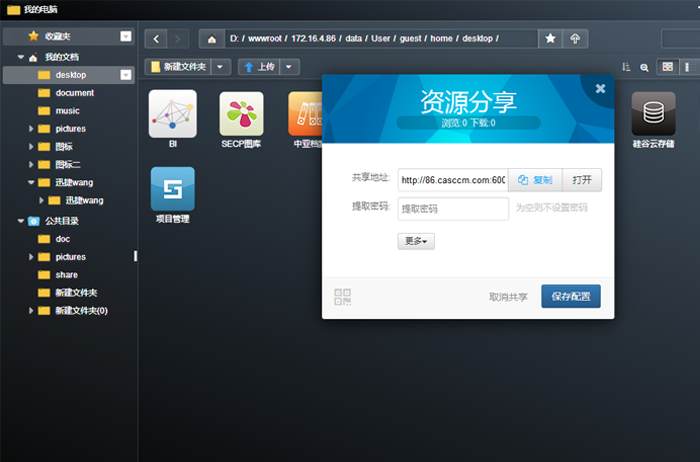Viewport: 700px width, 462px height.
Task: Click the 提取密码 input field
Action: pos(453,208)
